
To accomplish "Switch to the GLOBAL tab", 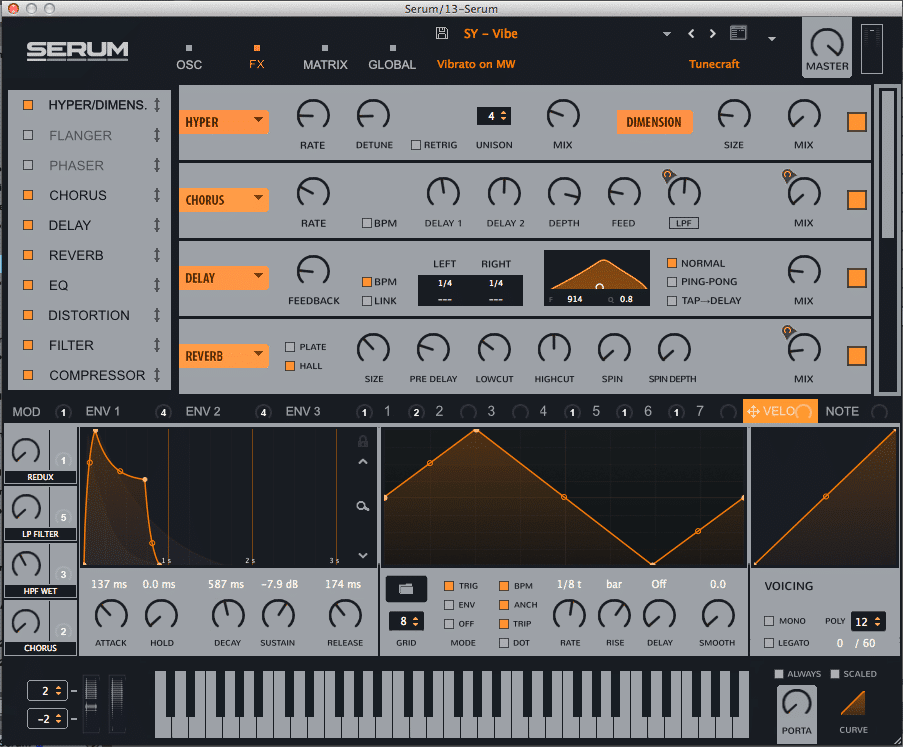I will (392, 65).
